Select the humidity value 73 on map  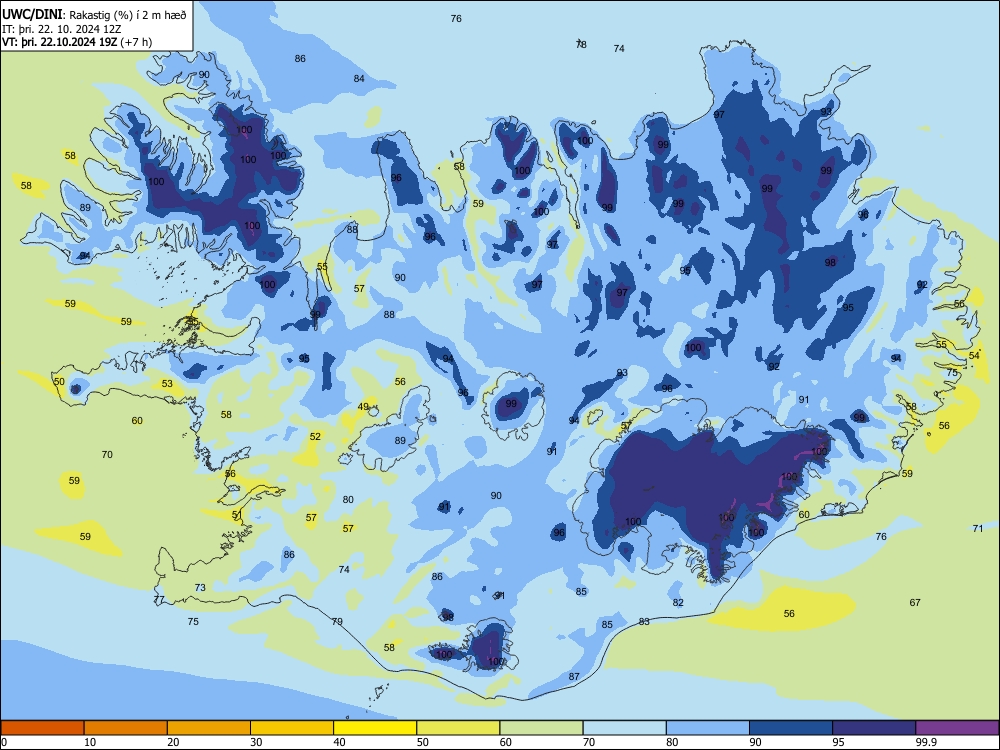[200, 587]
